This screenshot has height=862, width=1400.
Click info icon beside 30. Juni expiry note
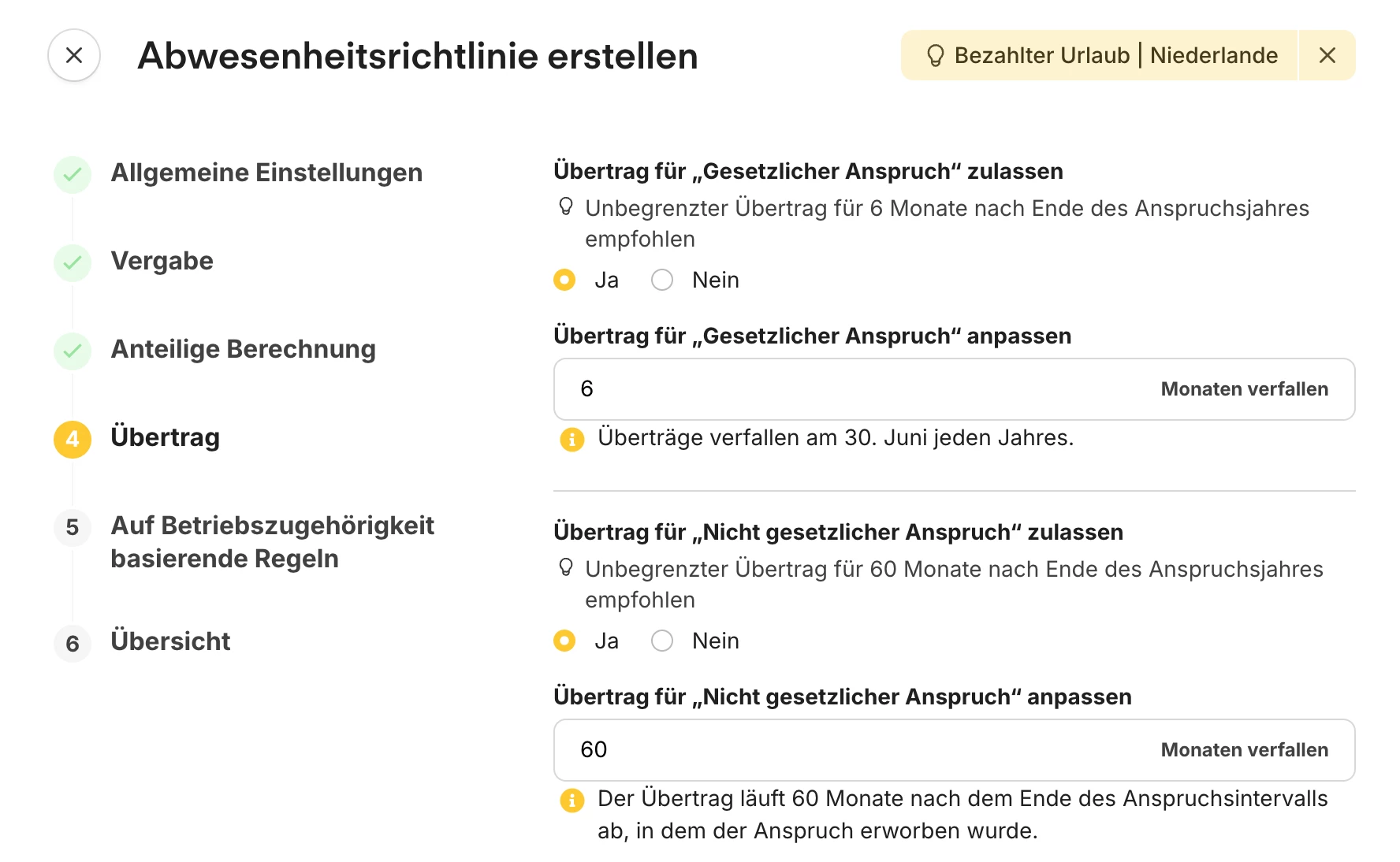point(572,439)
